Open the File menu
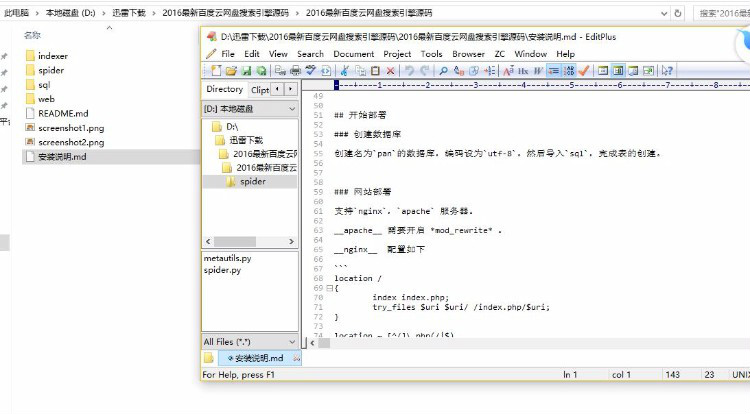Image resolution: width=750 pixels, height=414 pixels. tap(228, 54)
